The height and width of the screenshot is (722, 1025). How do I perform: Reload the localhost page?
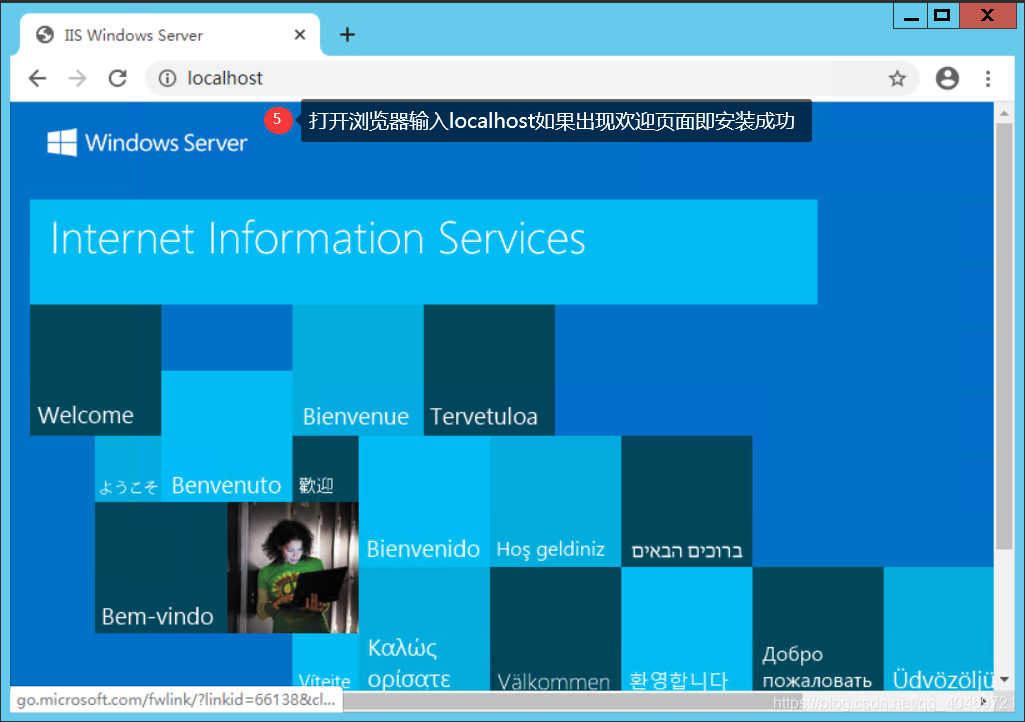click(x=118, y=78)
